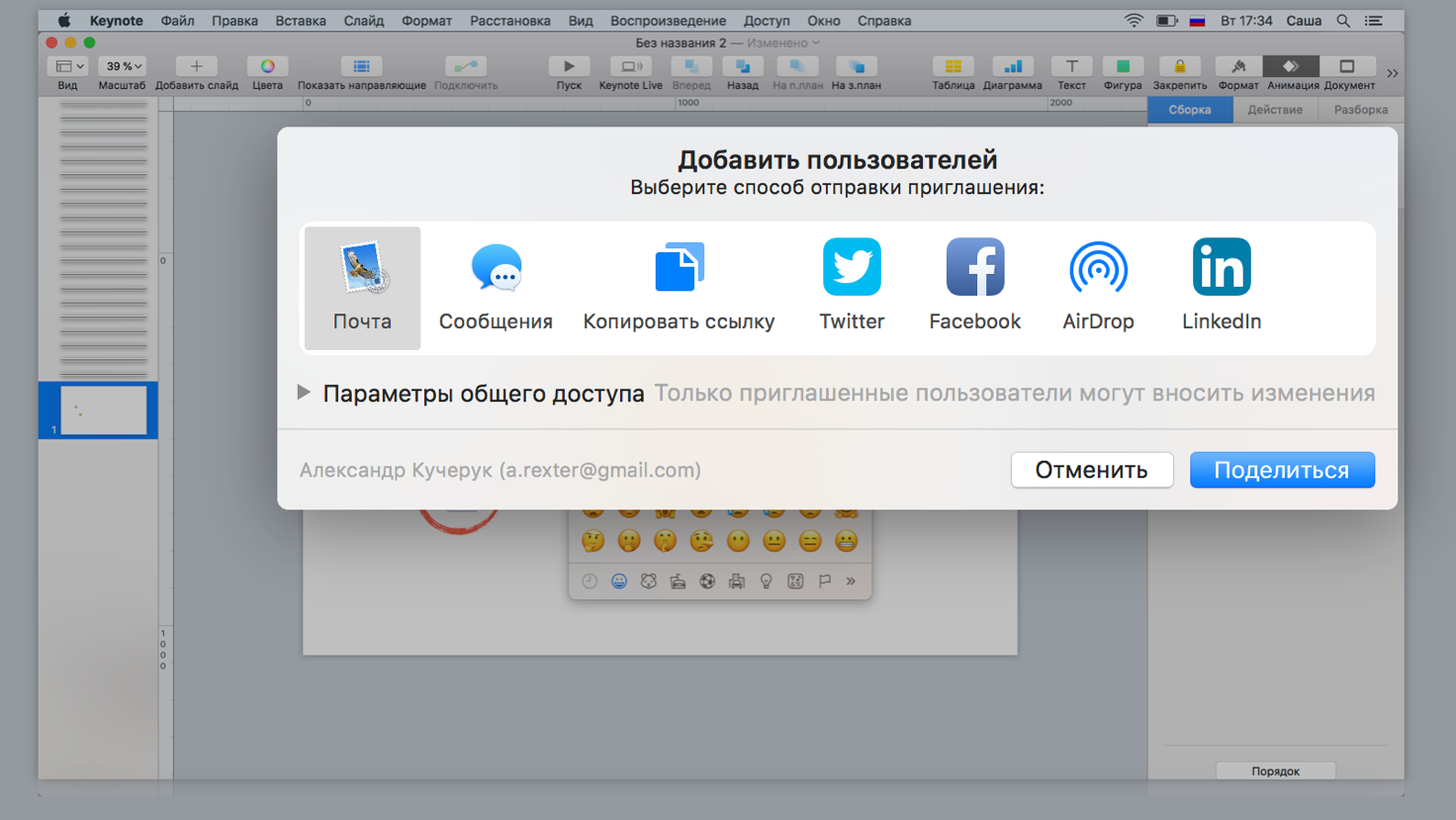The image size is (1456, 820).
Task: Click the Отменить button
Action: (1092, 470)
